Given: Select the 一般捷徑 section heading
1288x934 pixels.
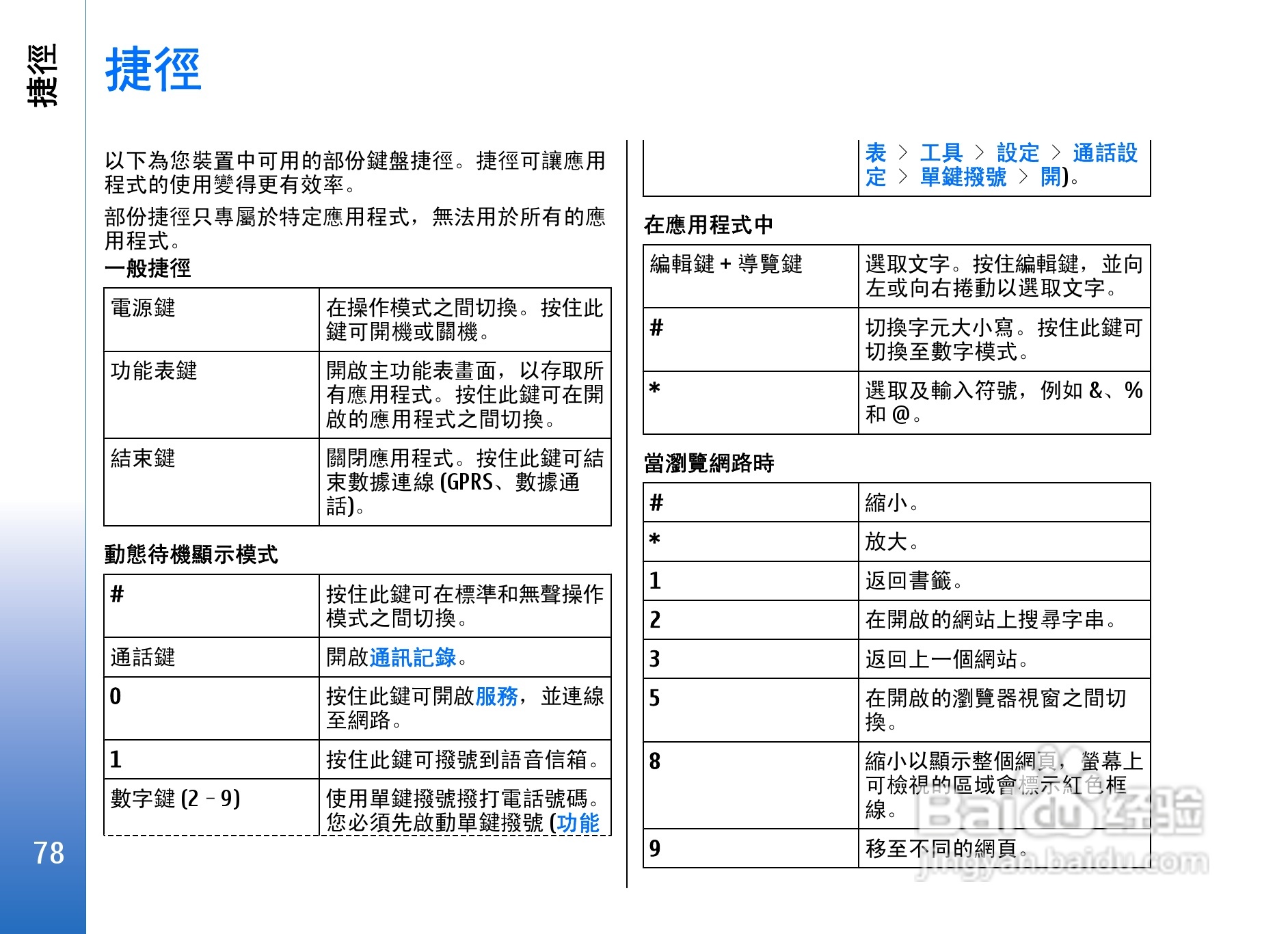Looking at the screenshot, I should (x=148, y=267).
